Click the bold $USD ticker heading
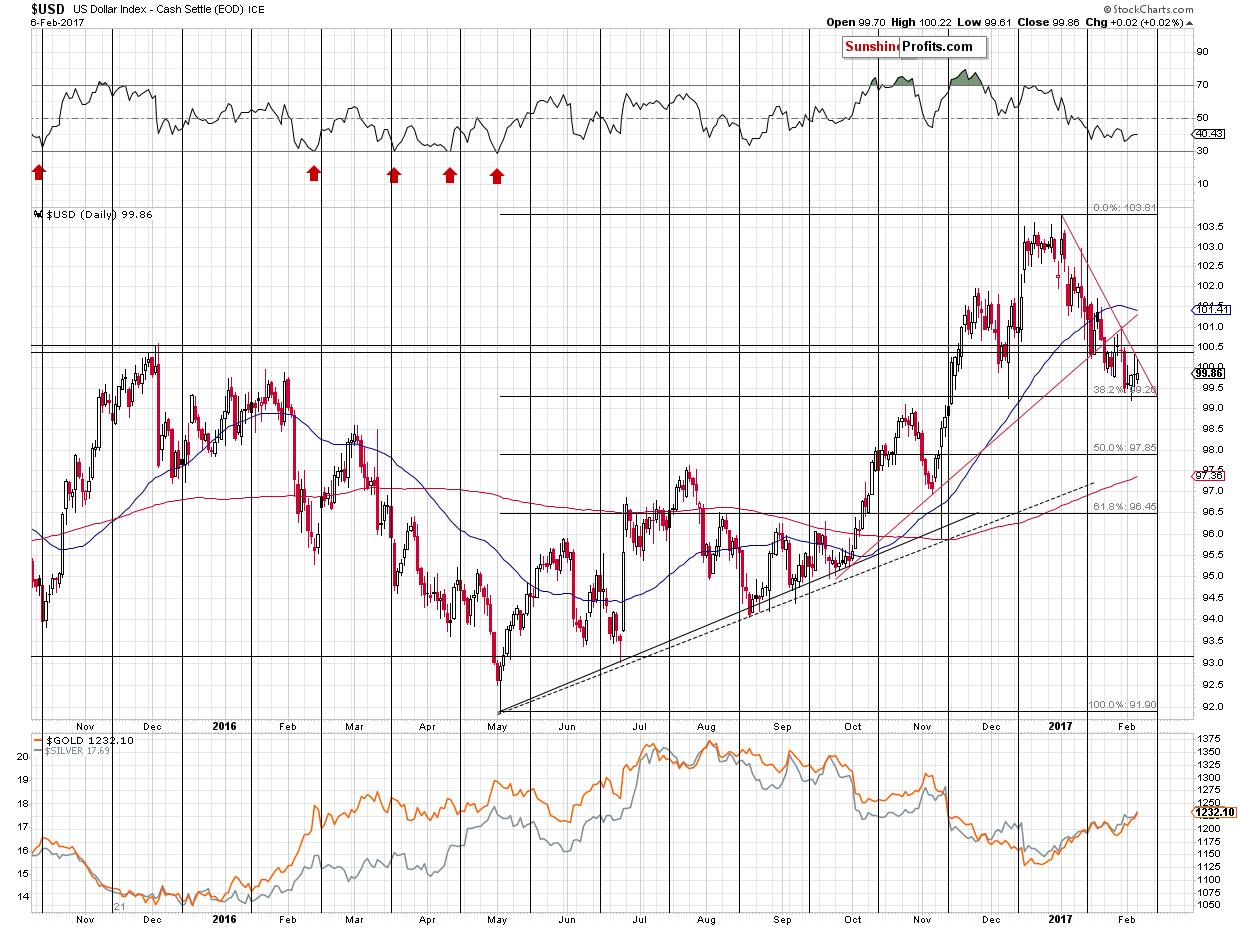The width and height of the screenshot is (1240, 928). (49, 8)
